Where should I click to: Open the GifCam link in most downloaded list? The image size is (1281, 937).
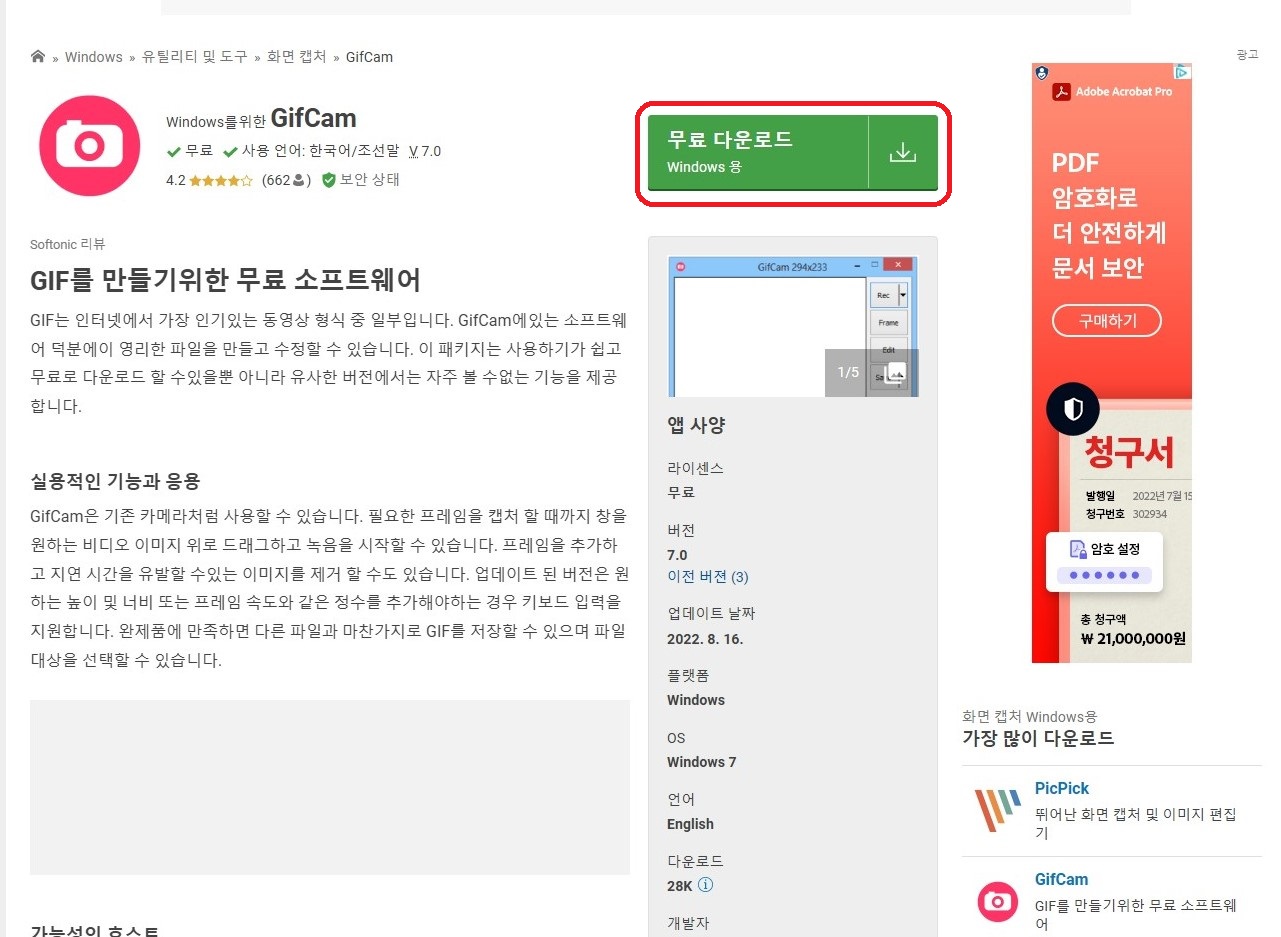tap(1061, 880)
